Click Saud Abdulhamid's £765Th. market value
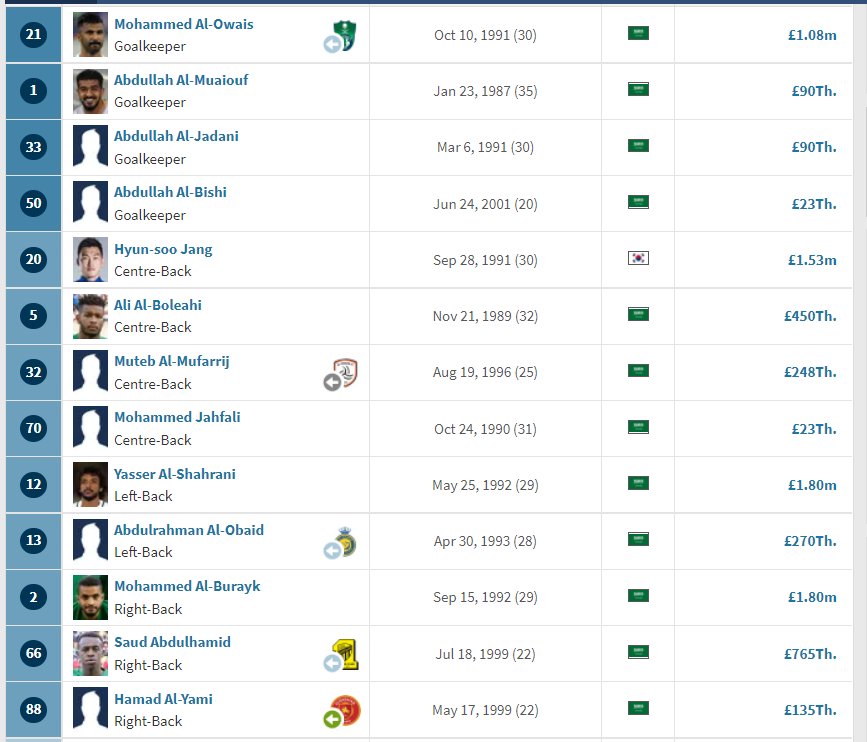The height and width of the screenshot is (742, 867). [809, 654]
